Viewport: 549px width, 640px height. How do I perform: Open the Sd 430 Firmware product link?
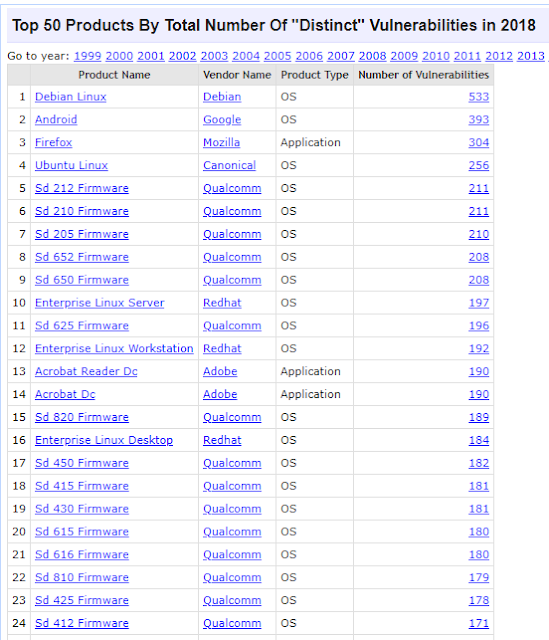pos(82,509)
